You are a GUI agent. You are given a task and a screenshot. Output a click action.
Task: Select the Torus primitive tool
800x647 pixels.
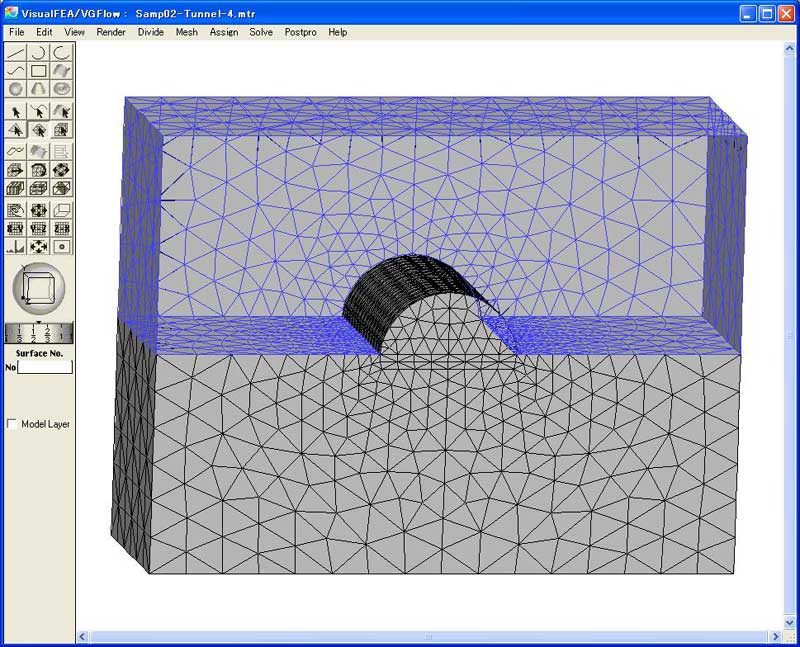[61, 89]
